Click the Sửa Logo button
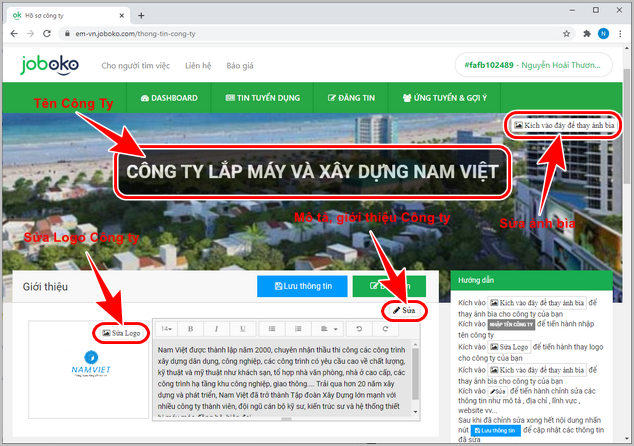 pos(121,333)
